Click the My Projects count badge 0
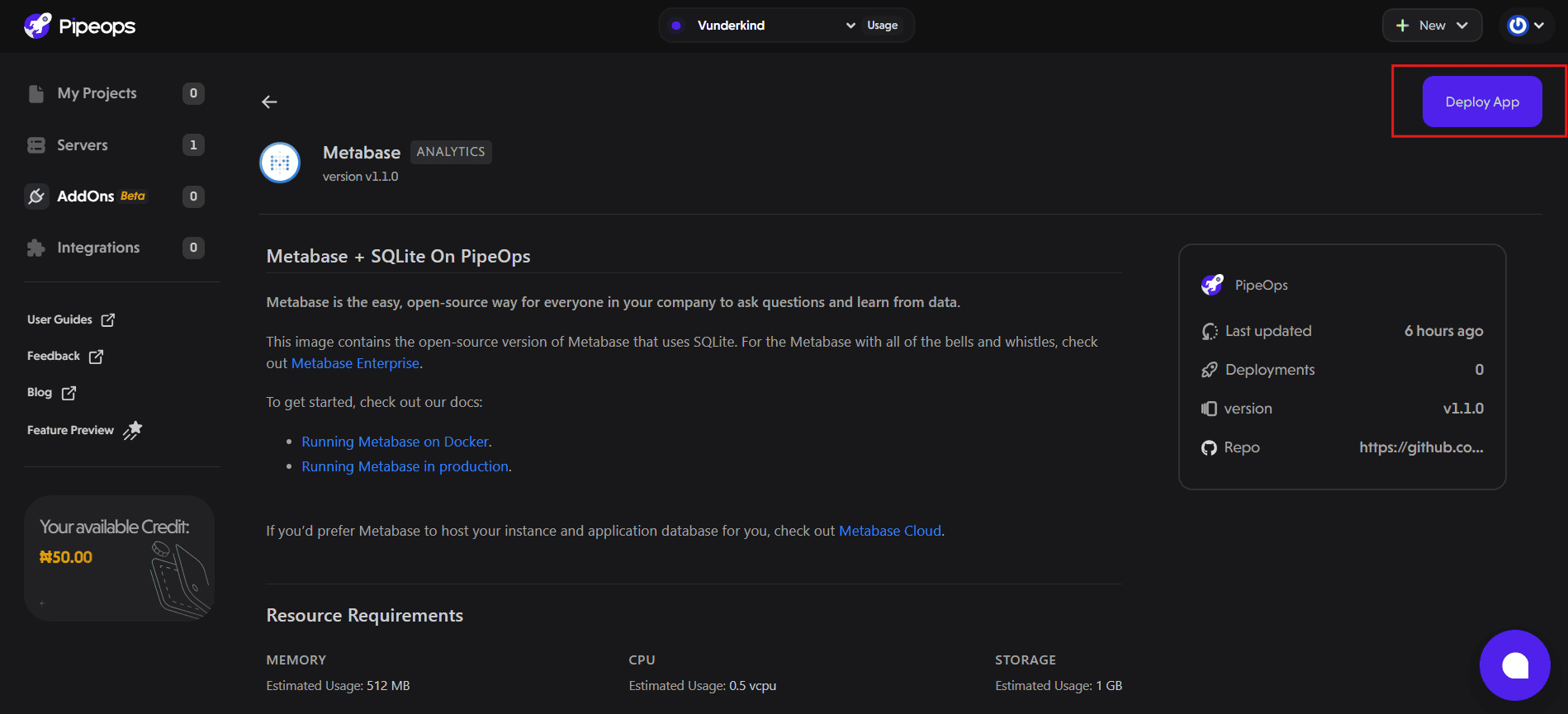 click(x=193, y=93)
